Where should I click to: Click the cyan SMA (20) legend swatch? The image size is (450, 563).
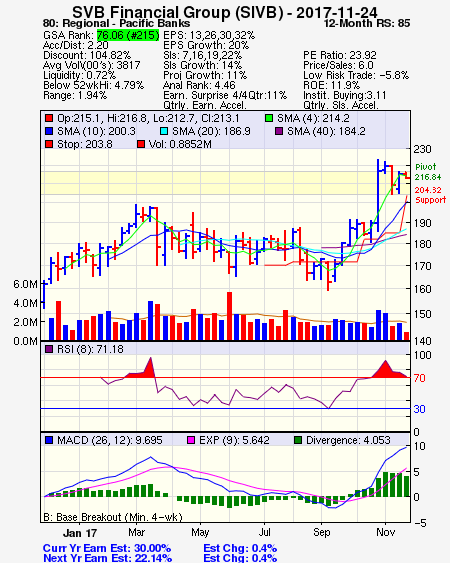pyautogui.click(x=164, y=131)
